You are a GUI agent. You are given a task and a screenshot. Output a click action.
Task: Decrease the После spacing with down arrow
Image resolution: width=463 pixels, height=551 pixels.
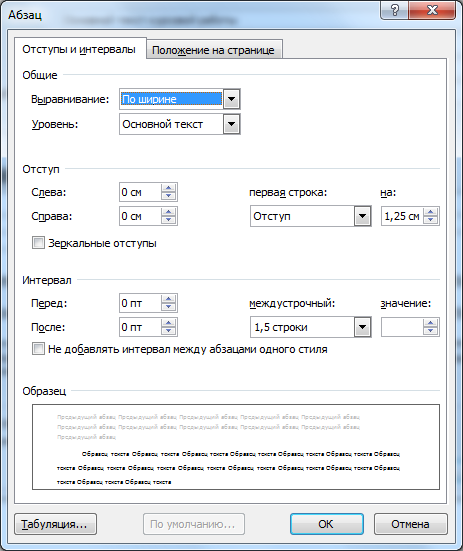click(x=169, y=331)
